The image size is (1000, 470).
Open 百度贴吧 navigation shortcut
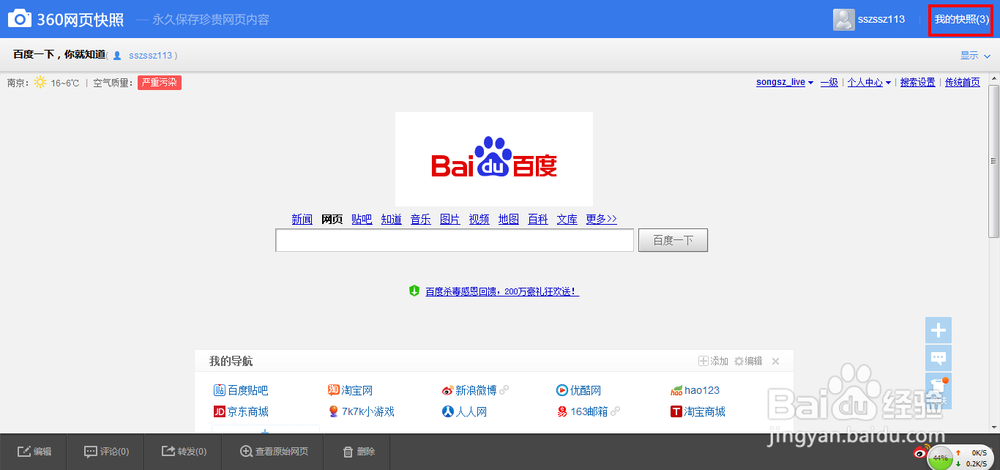241,390
